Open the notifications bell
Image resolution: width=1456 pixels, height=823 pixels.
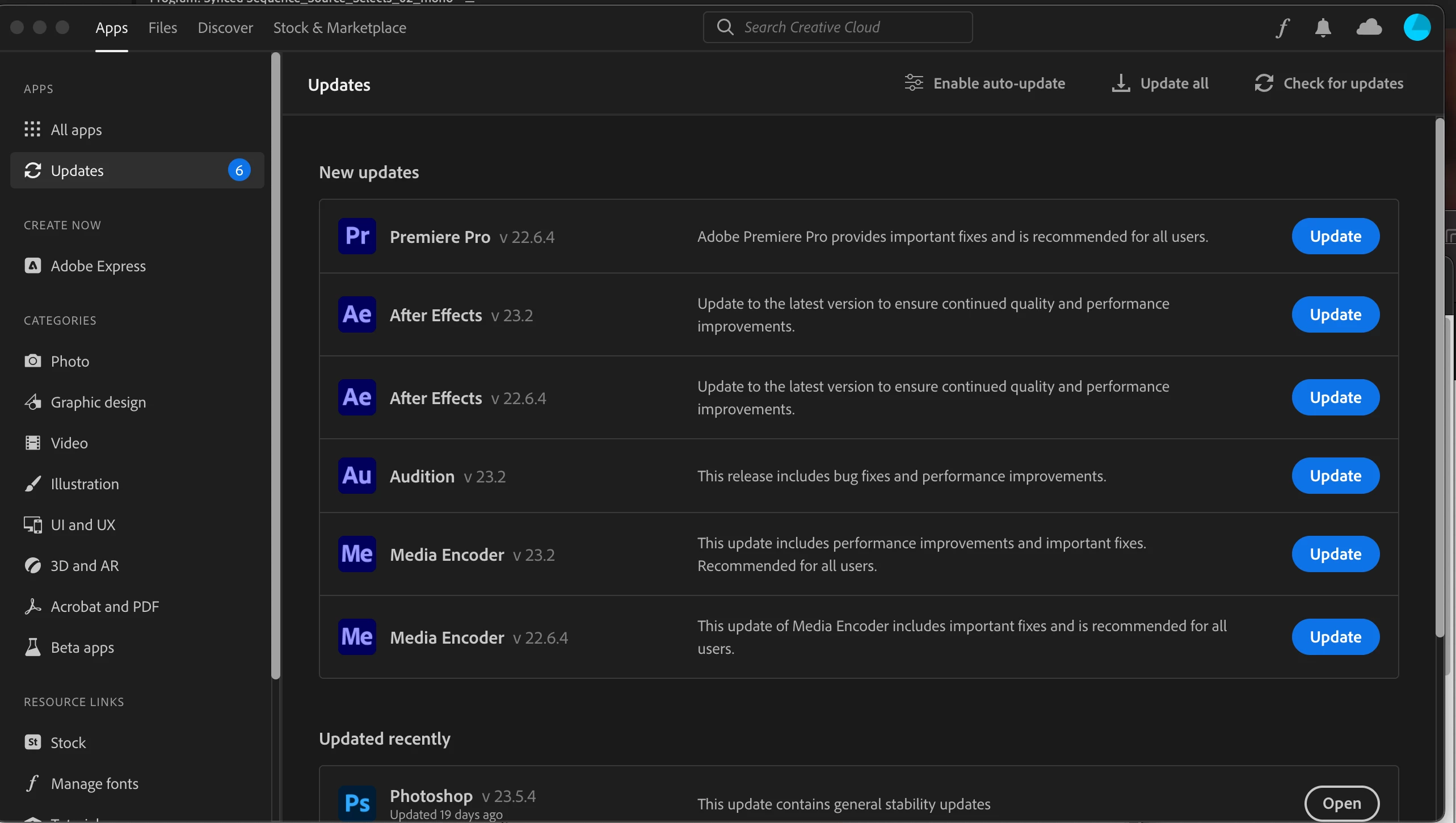pyautogui.click(x=1323, y=27)
